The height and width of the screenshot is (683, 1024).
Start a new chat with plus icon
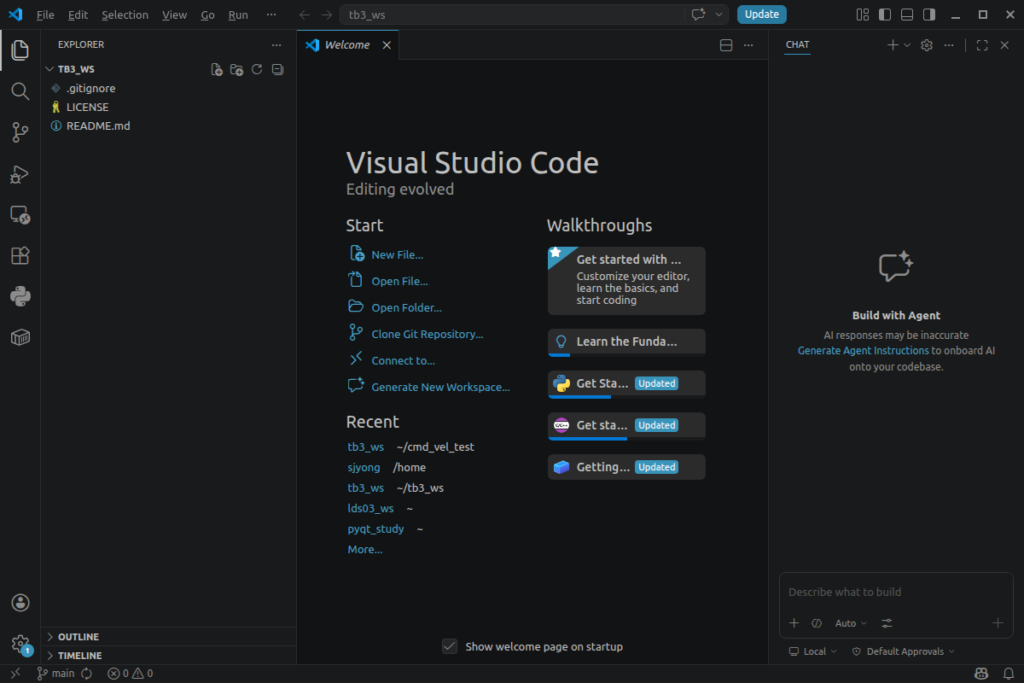tap(892, 45)
